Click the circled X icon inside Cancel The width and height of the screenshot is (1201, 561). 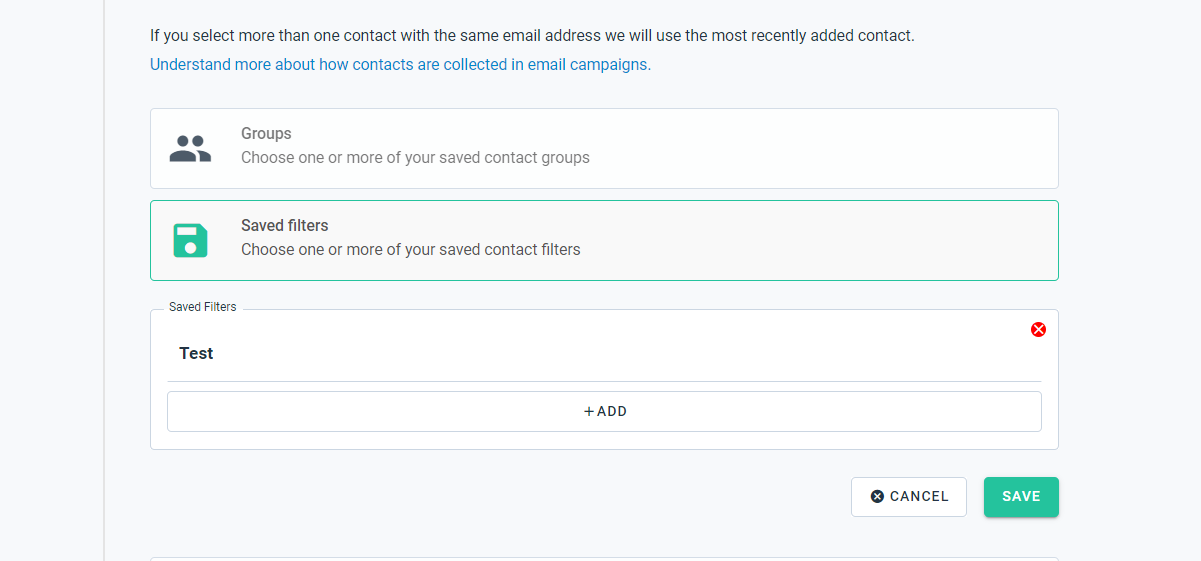(877, 496)
